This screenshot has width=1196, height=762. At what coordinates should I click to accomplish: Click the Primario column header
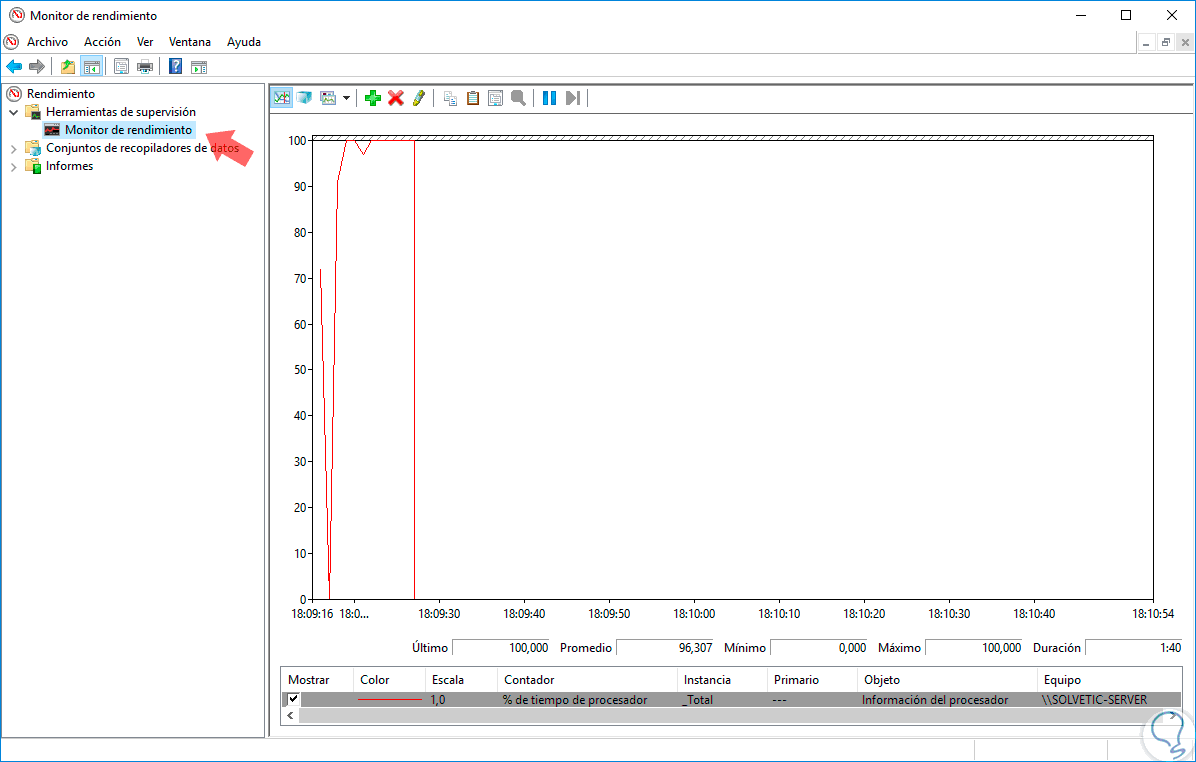click(812, 680)
